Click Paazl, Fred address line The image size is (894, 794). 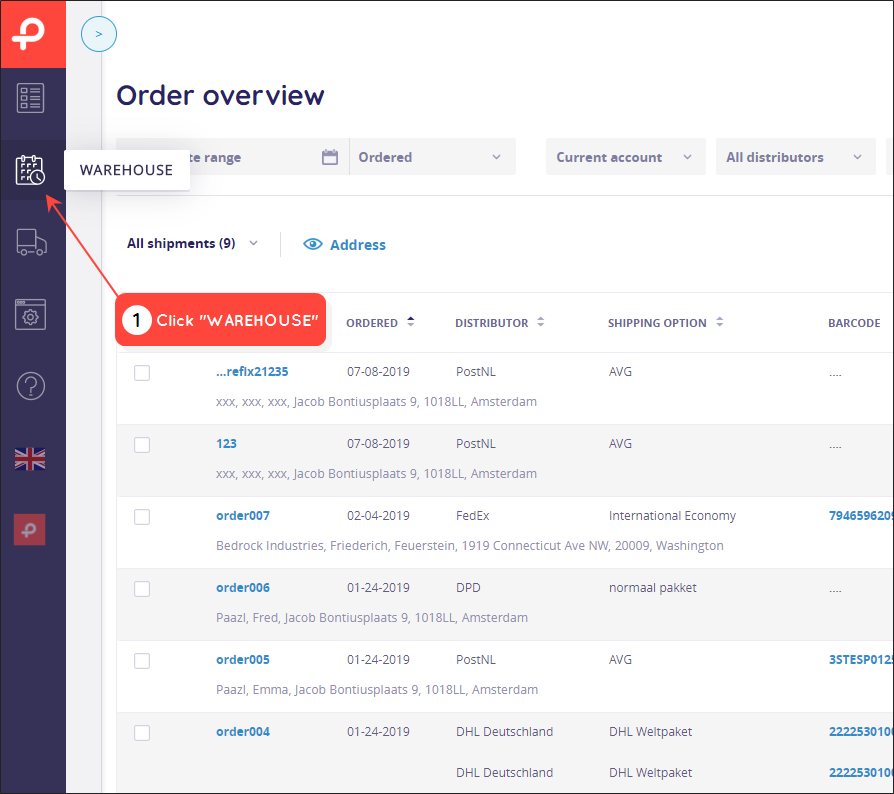(x=372, y=617)
